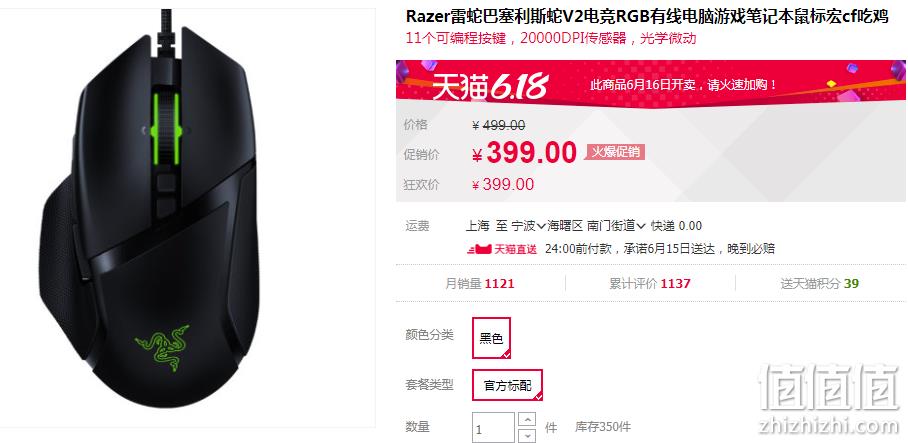908x443 pixels.
Task: Click the zhizhizhi.com watermark logo
Action: [830, 398]
